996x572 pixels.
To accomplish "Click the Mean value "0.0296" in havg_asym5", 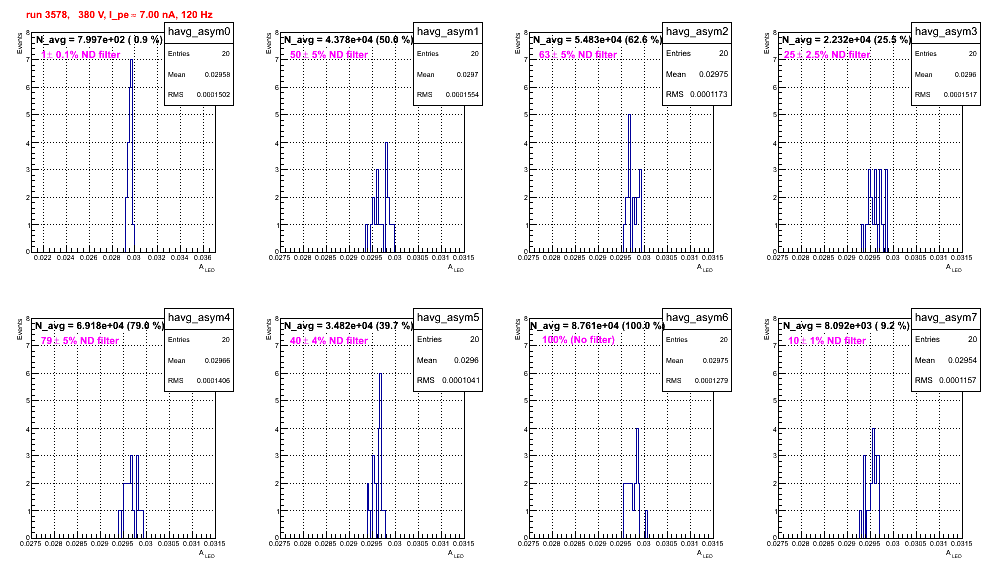I will pos(466,360).
